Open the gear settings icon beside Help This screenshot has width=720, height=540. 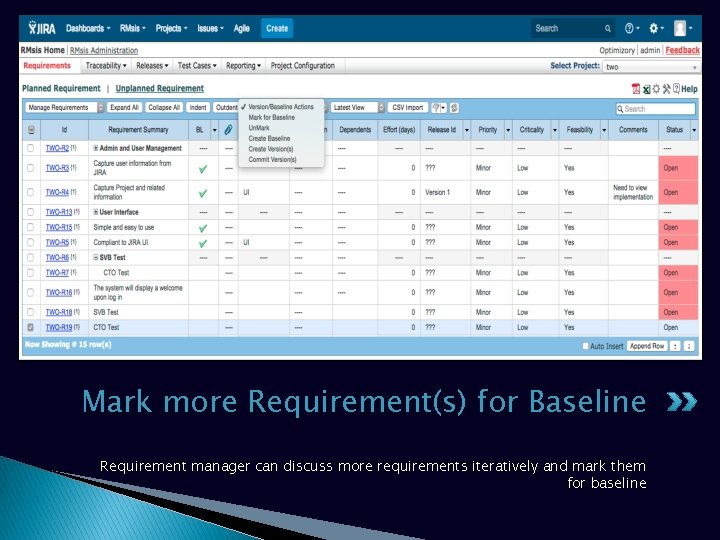point(656,89)
